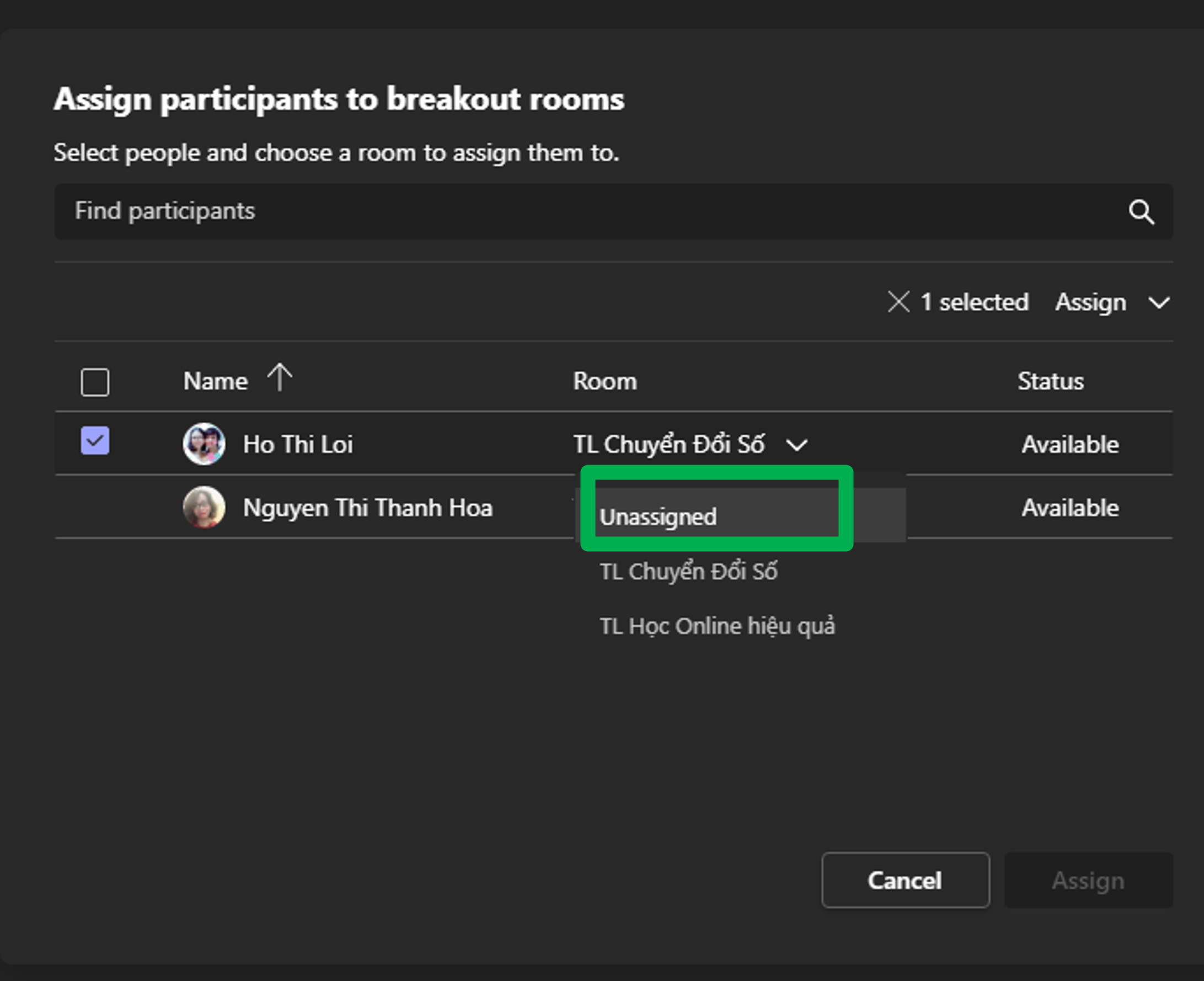
Task: Uncheck Ho Thi Loi's checkbox
Action: [95, 441]
